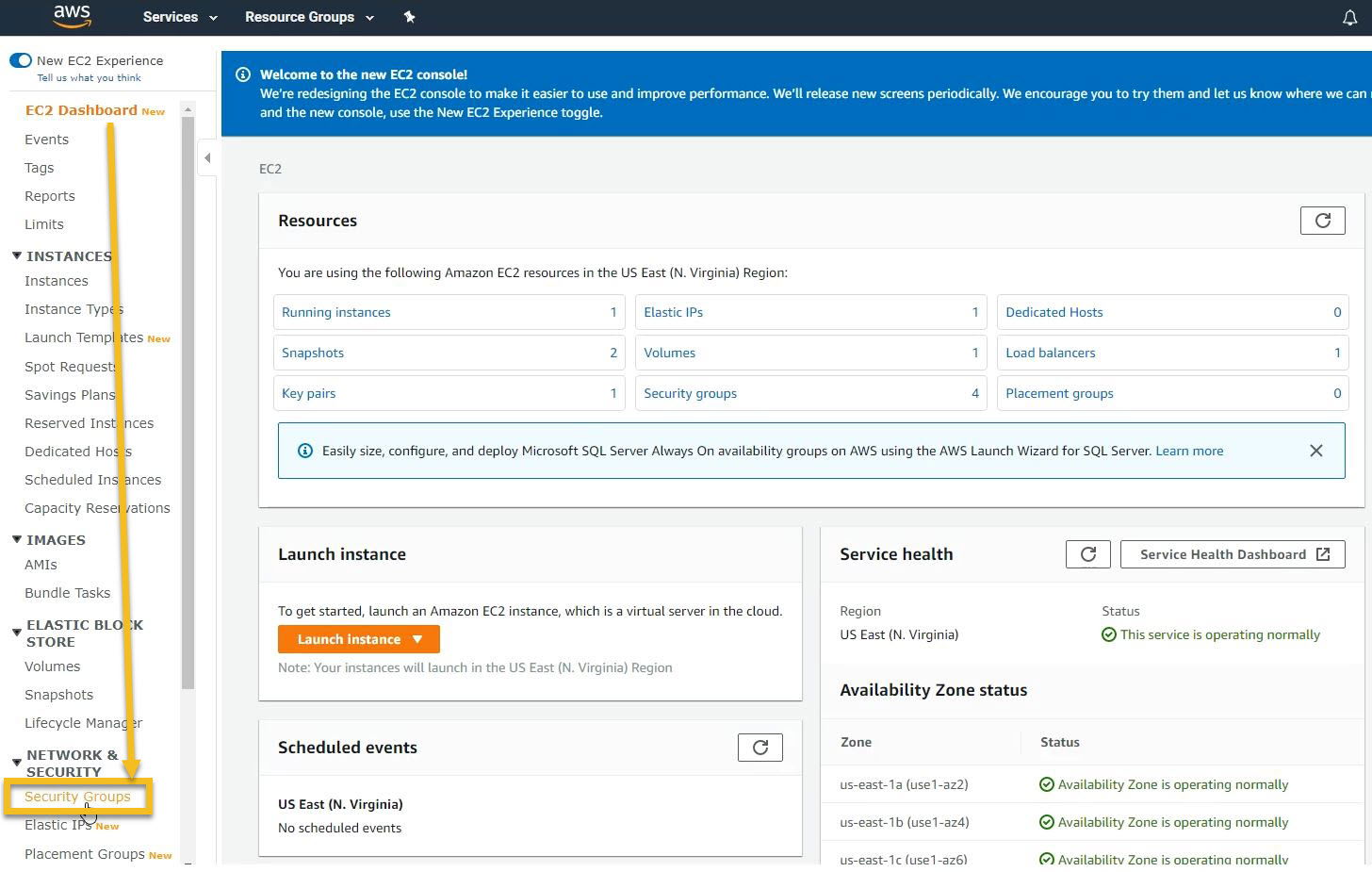Open Lifecycle Manager in the sidebar
Image resolution: width=1372 pixels, height=872 pixels.
(x=83, y=723)
